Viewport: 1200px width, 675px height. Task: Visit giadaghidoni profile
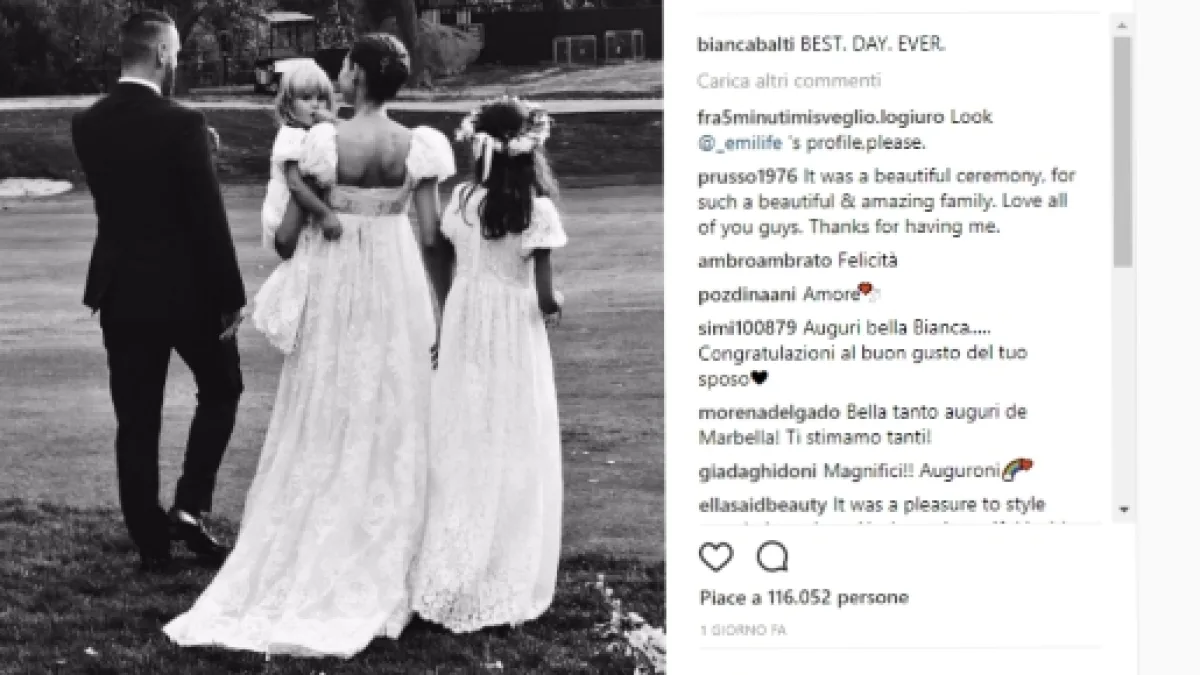756,470
